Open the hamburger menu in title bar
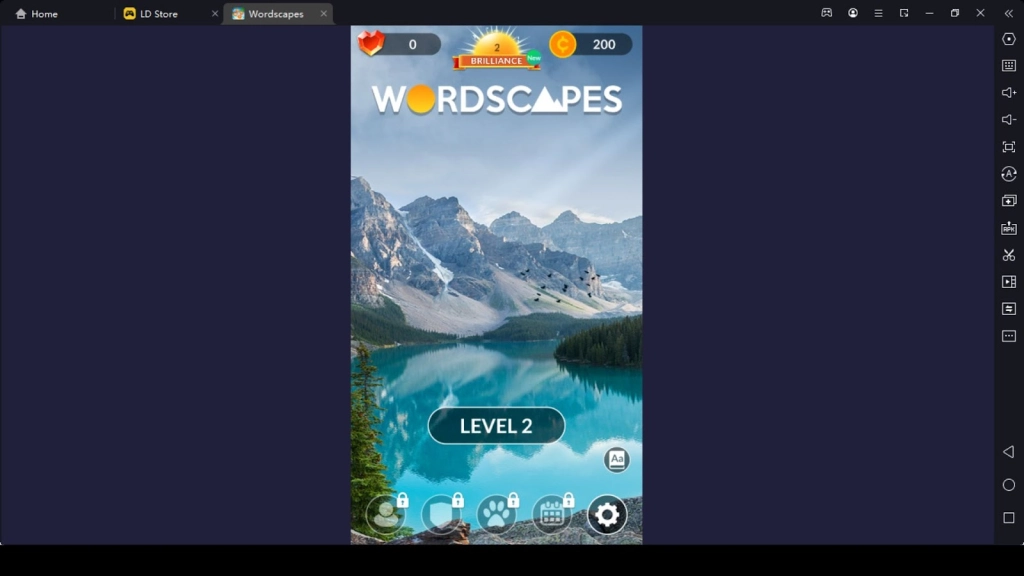1024x576 pixels. [878, 13]
